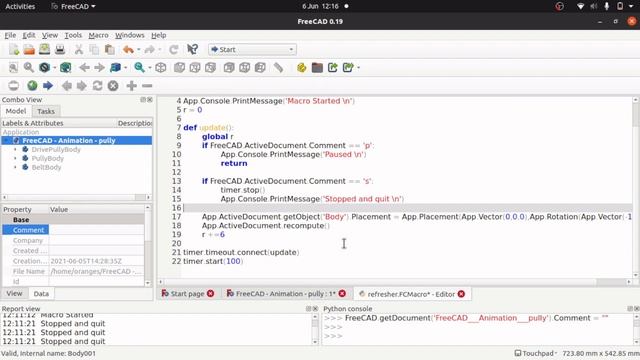Click the Draw Style icon
640x360 pixels.
pos(44,67)
